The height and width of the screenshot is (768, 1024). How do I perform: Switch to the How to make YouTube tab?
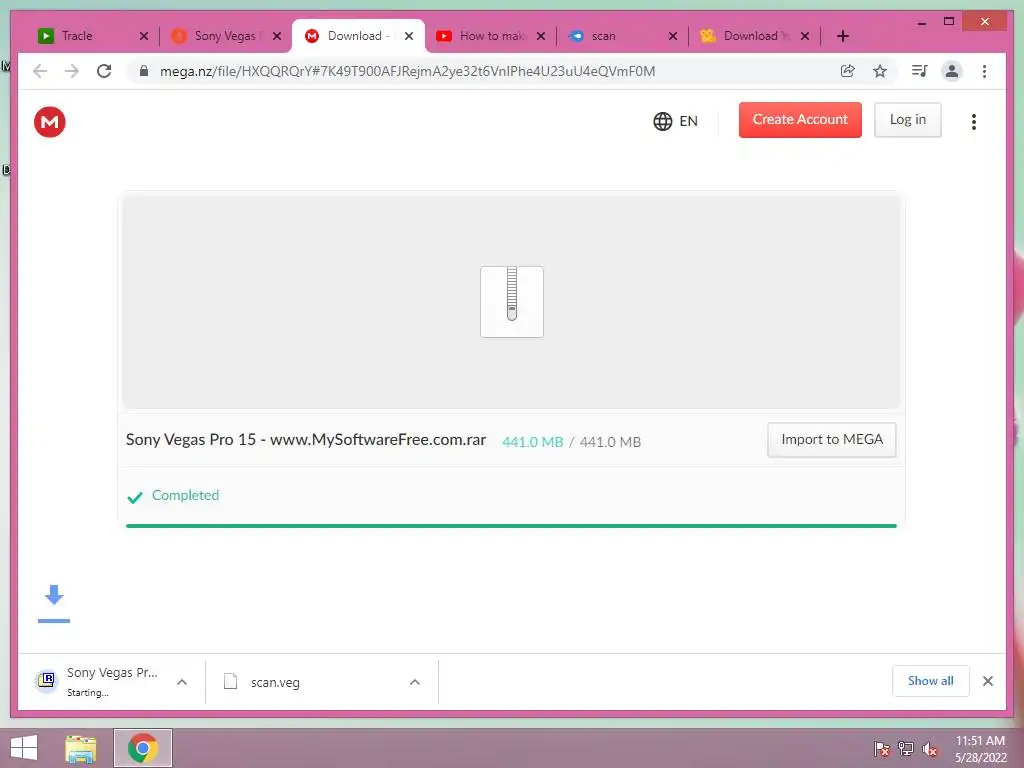tap(491, 36)
